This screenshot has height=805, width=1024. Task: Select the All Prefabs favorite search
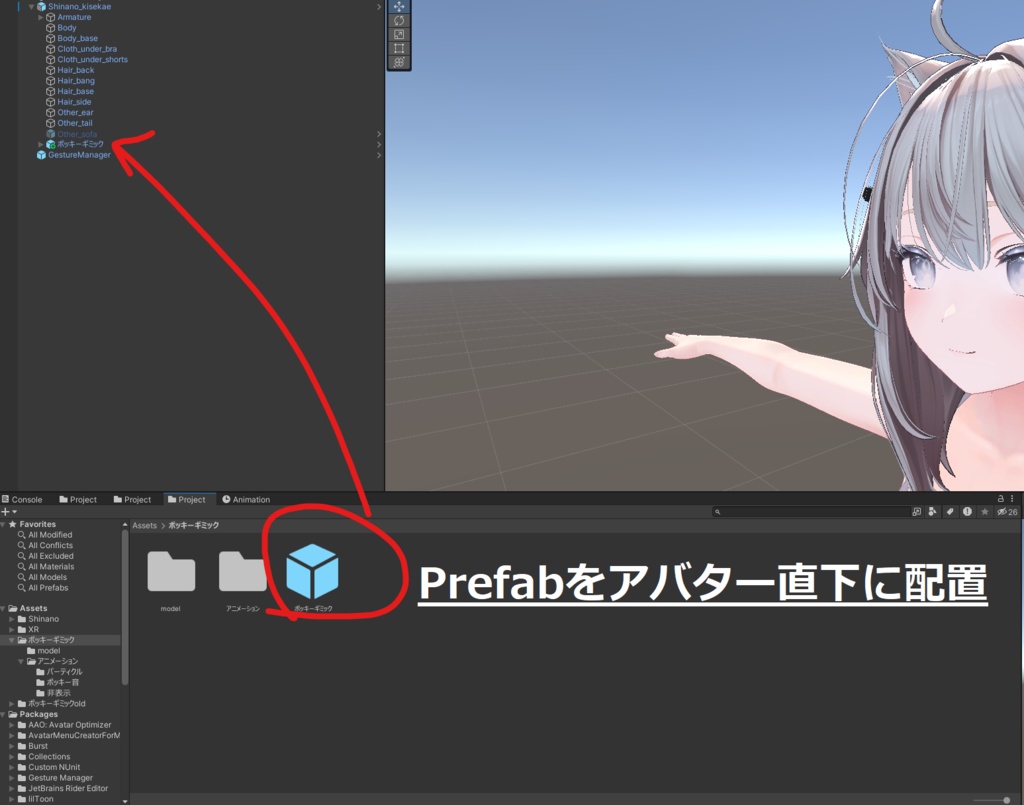coord(48,588)
